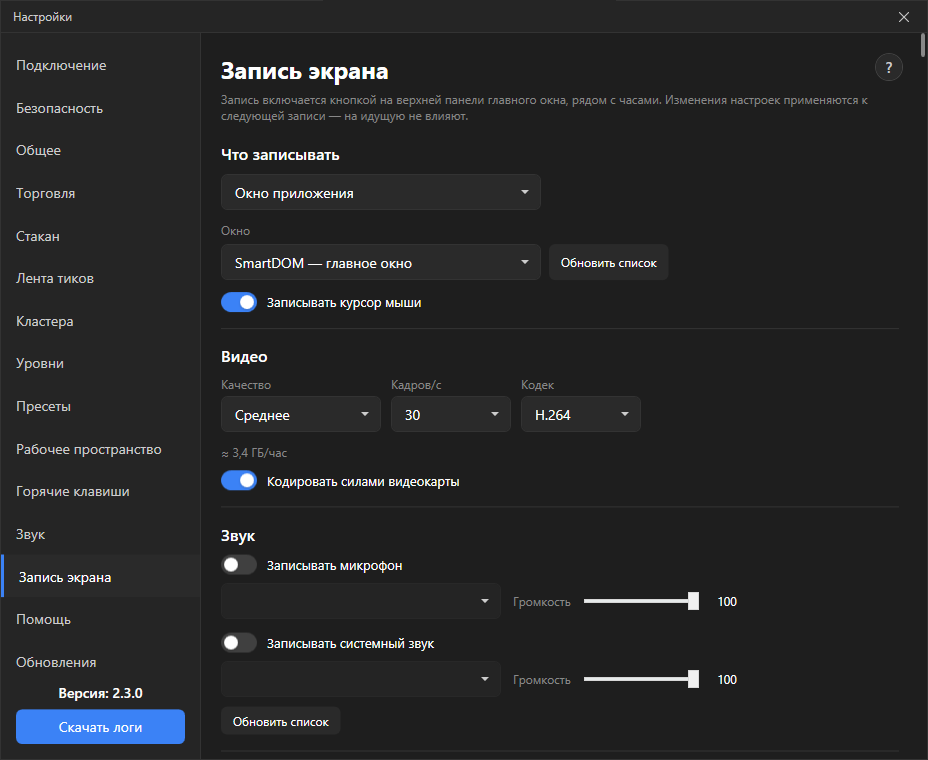The image size is (928, 760).
Task: Go to the Подключение settings section
Action: [101, 66]
